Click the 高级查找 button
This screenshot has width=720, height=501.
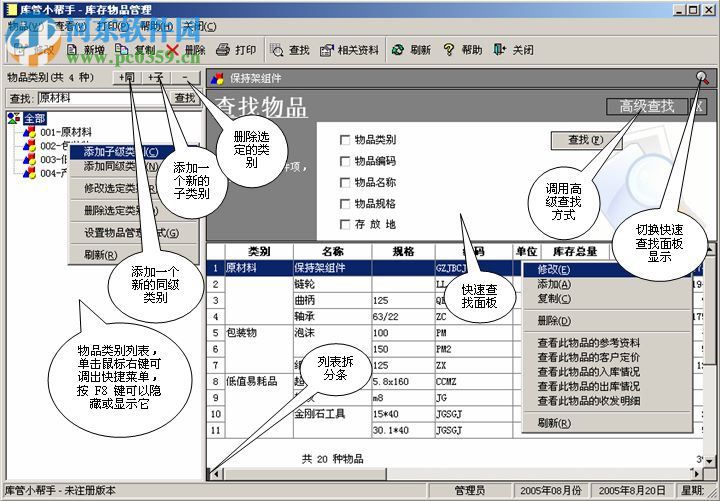coord(647,107)
